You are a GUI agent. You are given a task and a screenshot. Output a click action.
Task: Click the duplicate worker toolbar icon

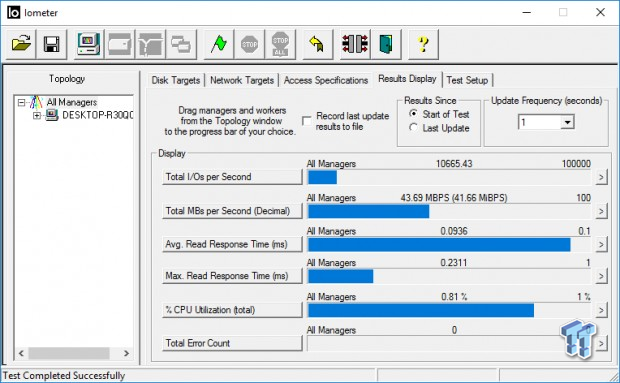pyautogui.click(x=181, y=44)
